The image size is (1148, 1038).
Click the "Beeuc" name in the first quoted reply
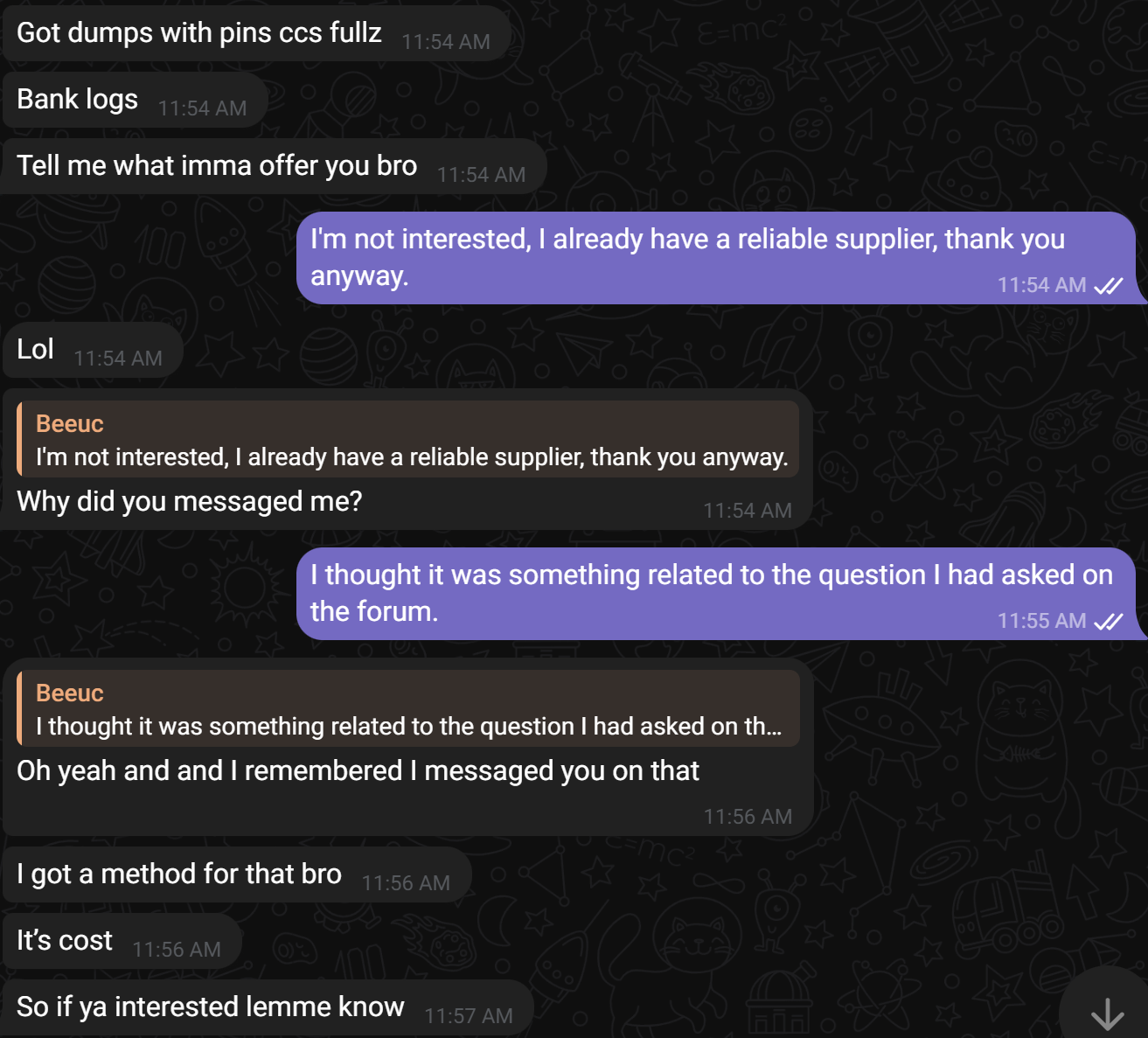[70, 424]
